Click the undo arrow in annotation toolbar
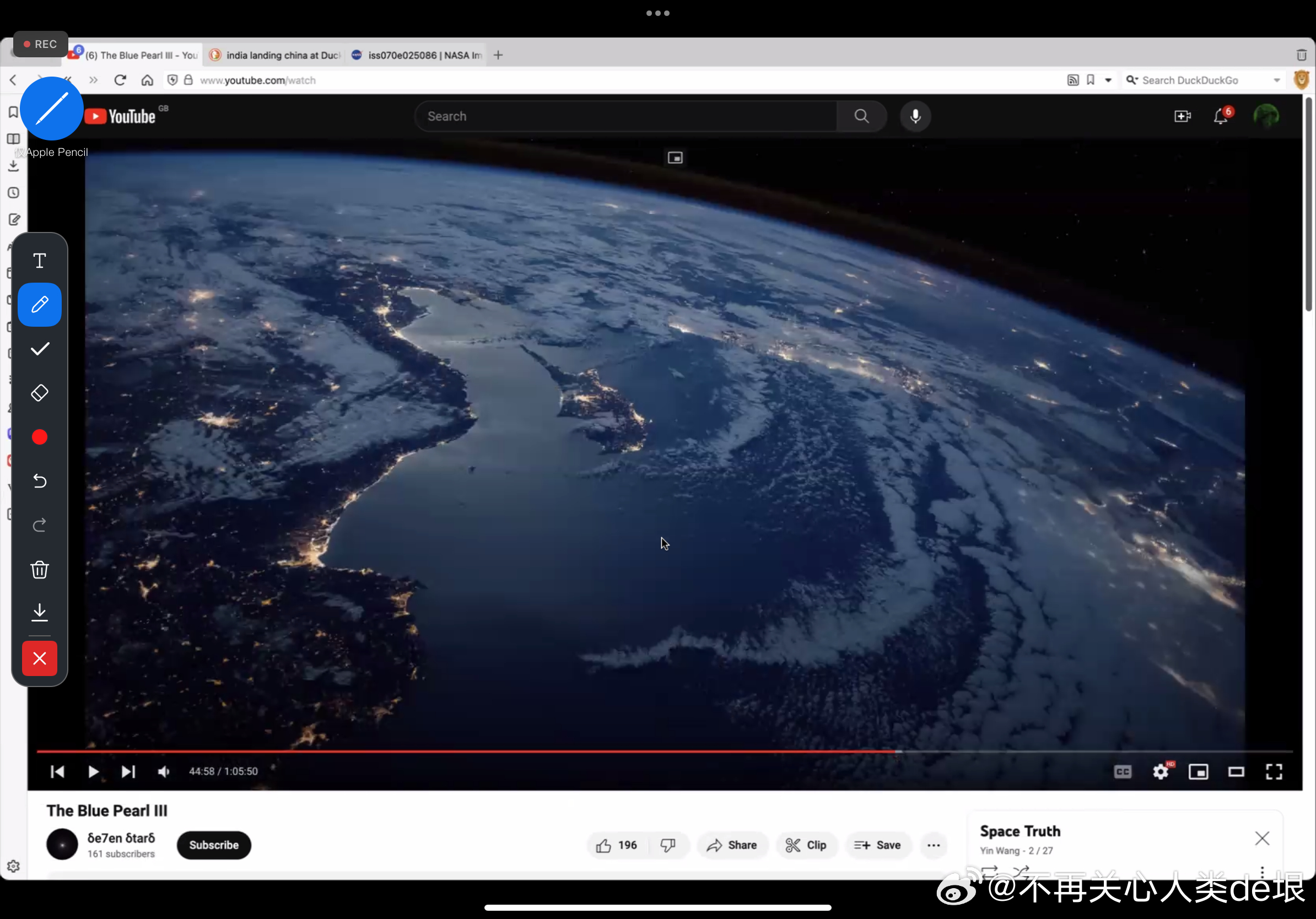Image resolution: width=1316 pixels, height=919 pixels. pos(40,480)
